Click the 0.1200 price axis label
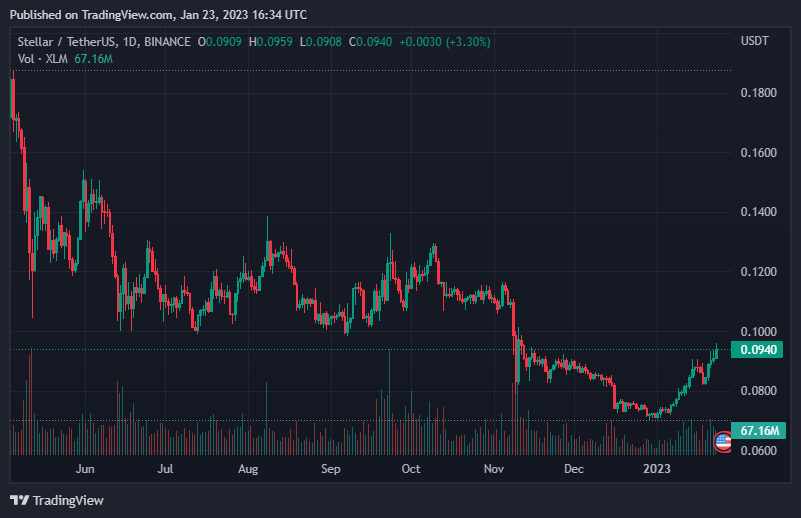 (759, 272)
